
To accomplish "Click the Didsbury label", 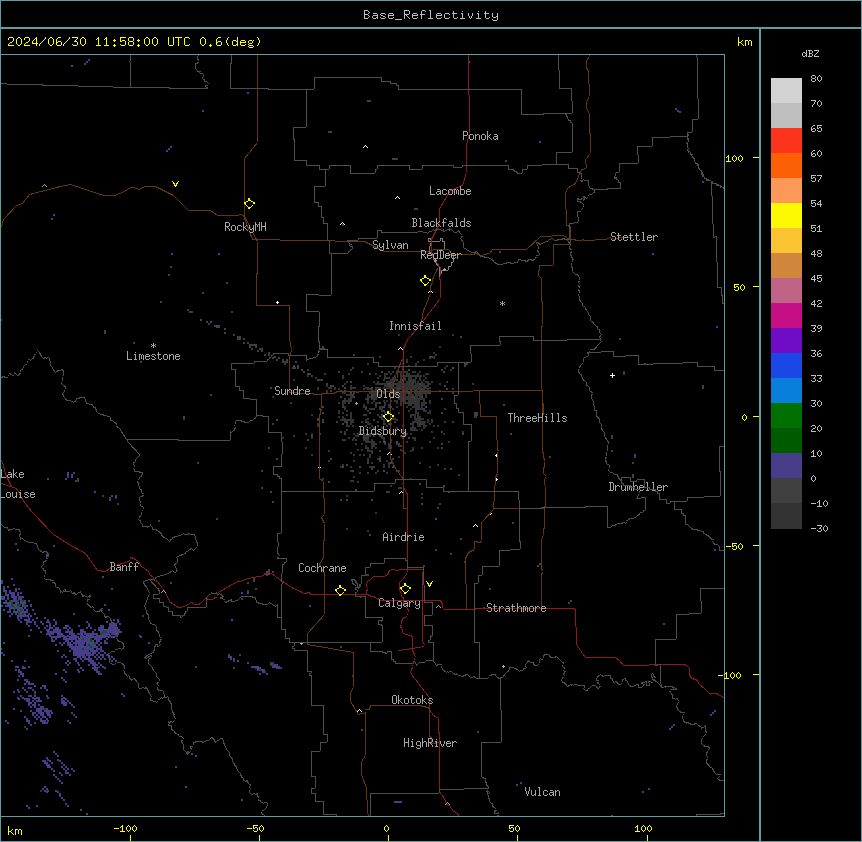I will (x=383, y=431).
